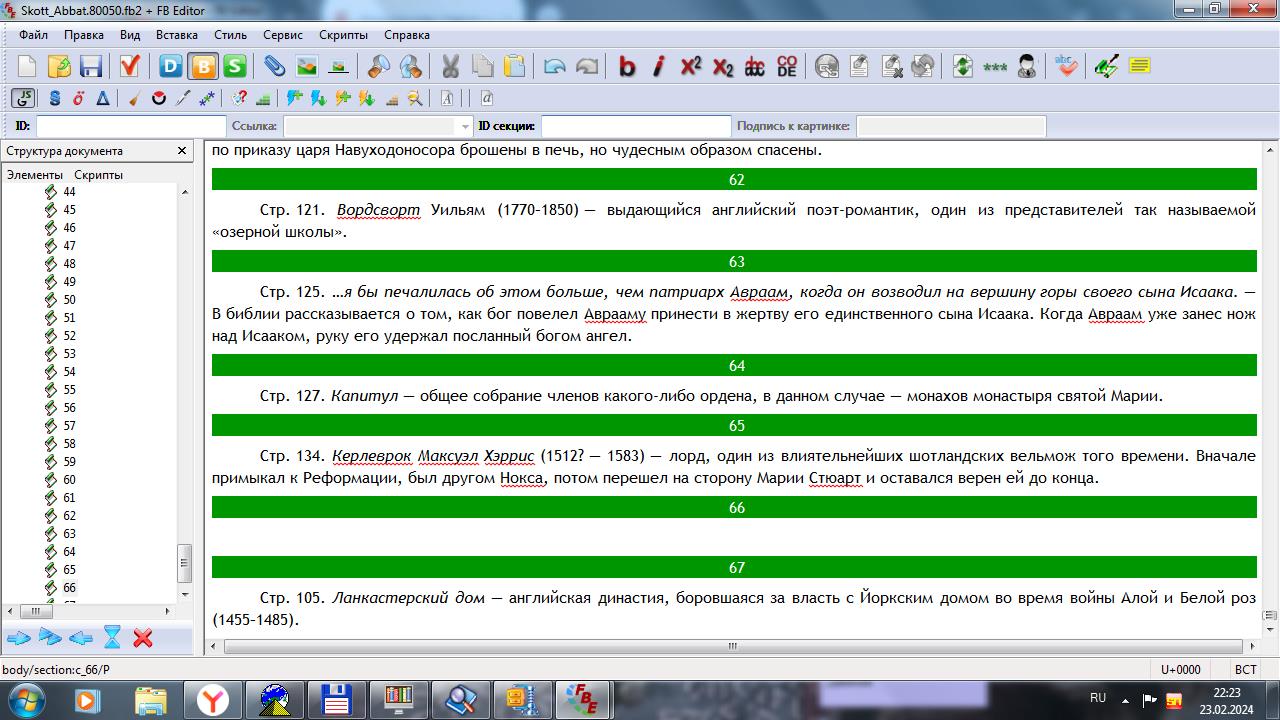This screenshot has width=1280, height=720.
Task: Open the Ссылка dropdown list
Action: 464,126
